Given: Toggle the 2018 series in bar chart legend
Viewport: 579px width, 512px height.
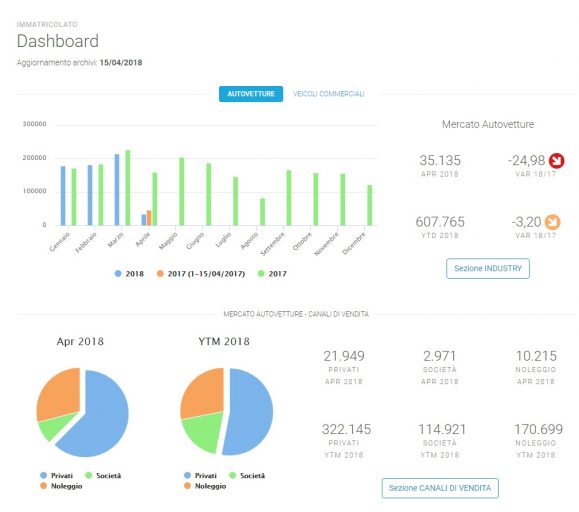Looking at the screenshot, I should pyautogui.click(x=129, y=274).
